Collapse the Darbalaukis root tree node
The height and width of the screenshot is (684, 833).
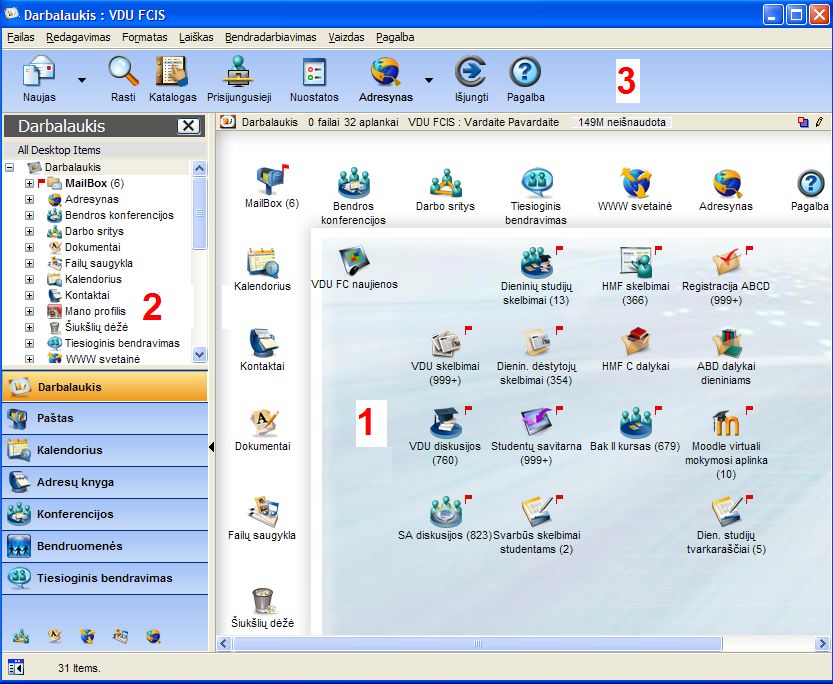[10, 167]
